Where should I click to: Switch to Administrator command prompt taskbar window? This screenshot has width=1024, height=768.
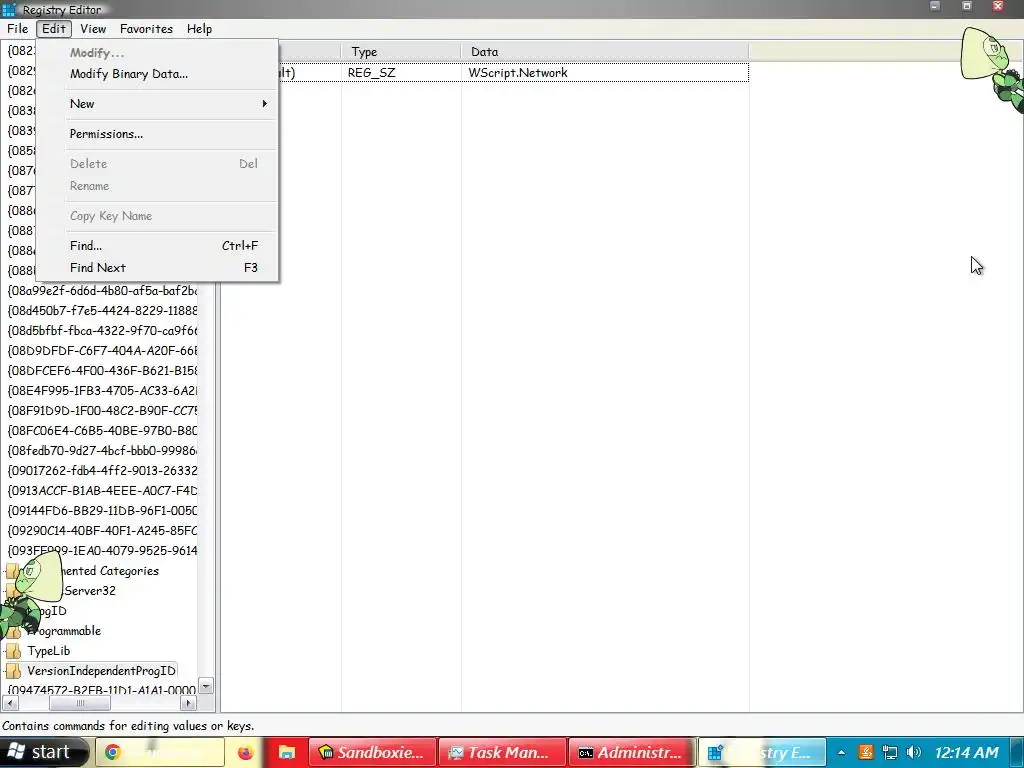[x=632, y=752]
